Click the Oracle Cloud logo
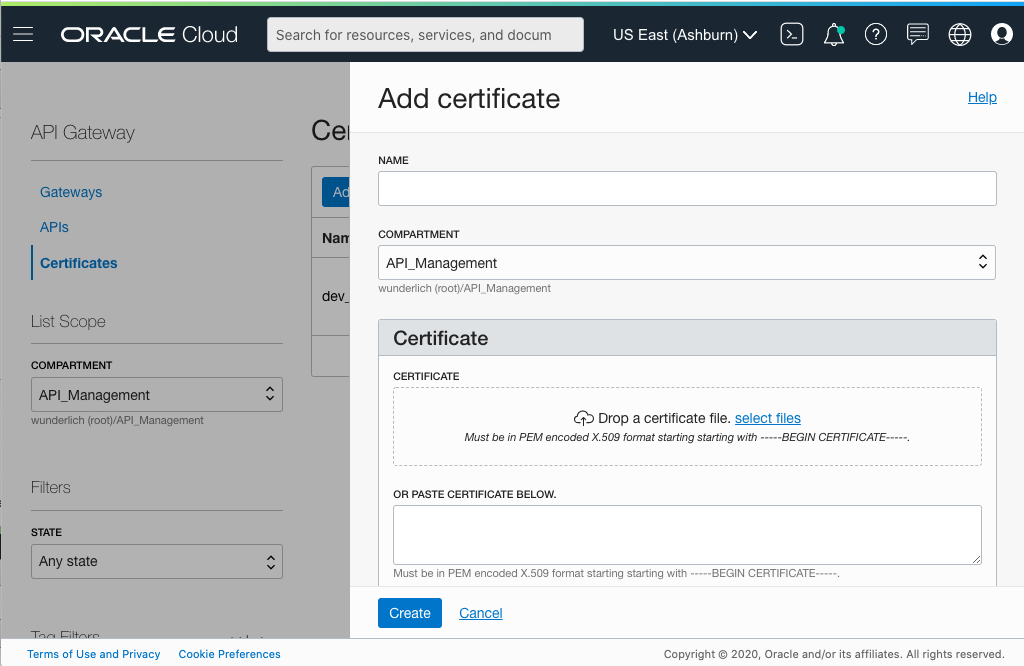This screenshot has width=1024, height=666. pyautogui.click(x=148, y=33)
